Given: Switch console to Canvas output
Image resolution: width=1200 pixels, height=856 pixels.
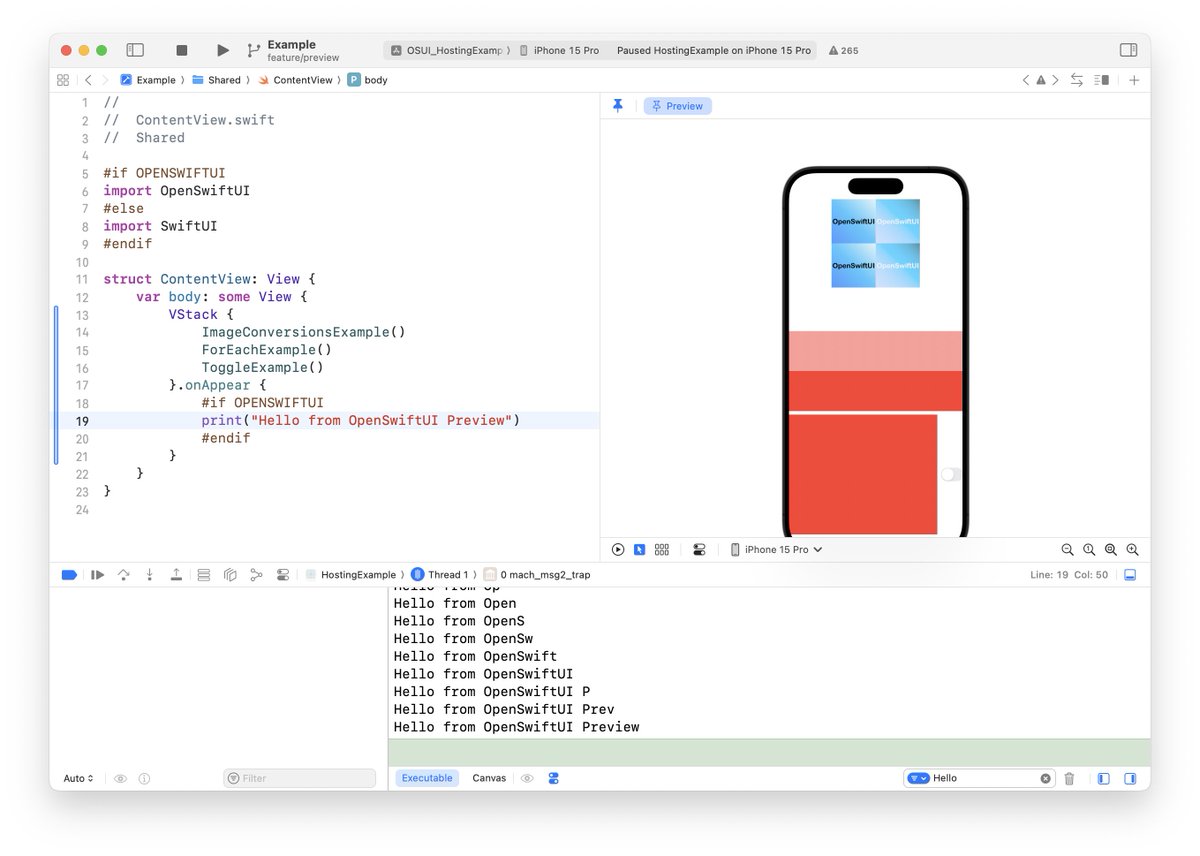Looking at the screenshot, I should pyautogui.click(x=489, y=778).
